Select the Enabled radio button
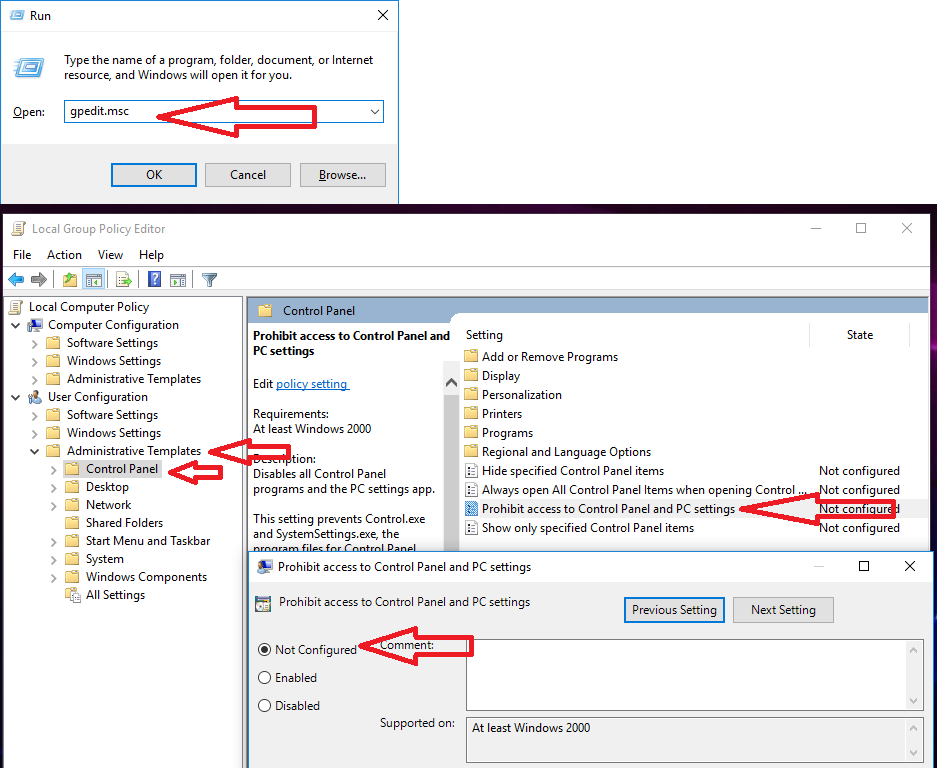The width and height of the screenshot is (938, 768). click(x=264, y=678)
